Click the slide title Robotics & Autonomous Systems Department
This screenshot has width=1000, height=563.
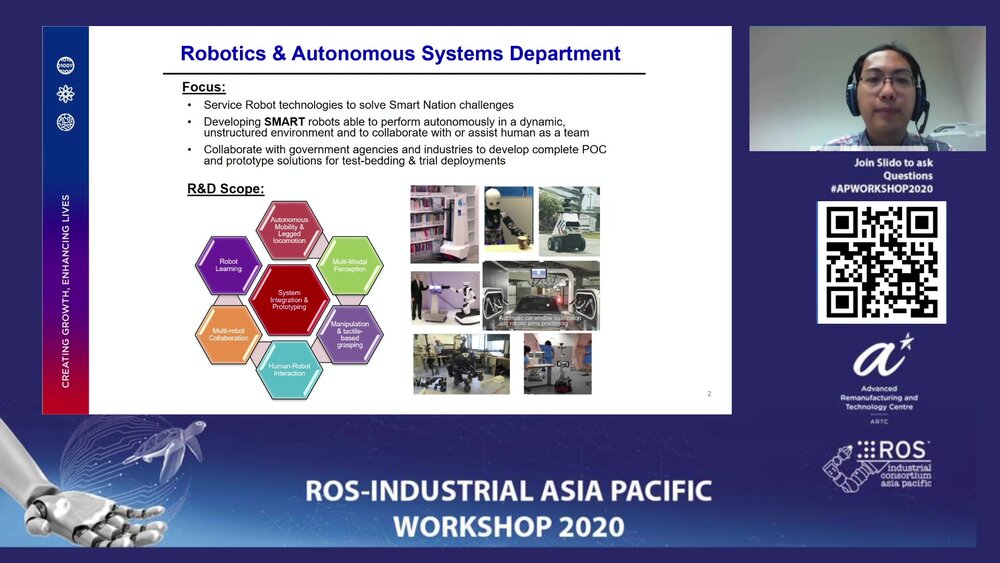401,54
